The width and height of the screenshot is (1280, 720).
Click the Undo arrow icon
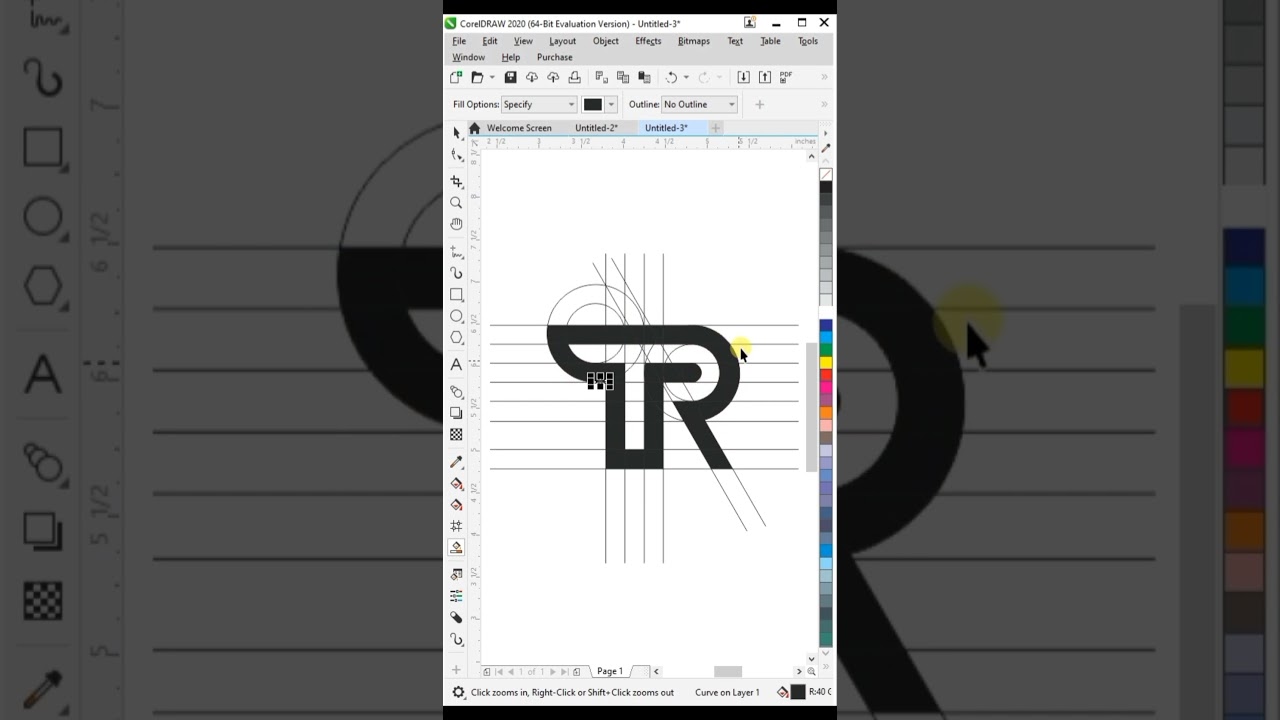672,77
